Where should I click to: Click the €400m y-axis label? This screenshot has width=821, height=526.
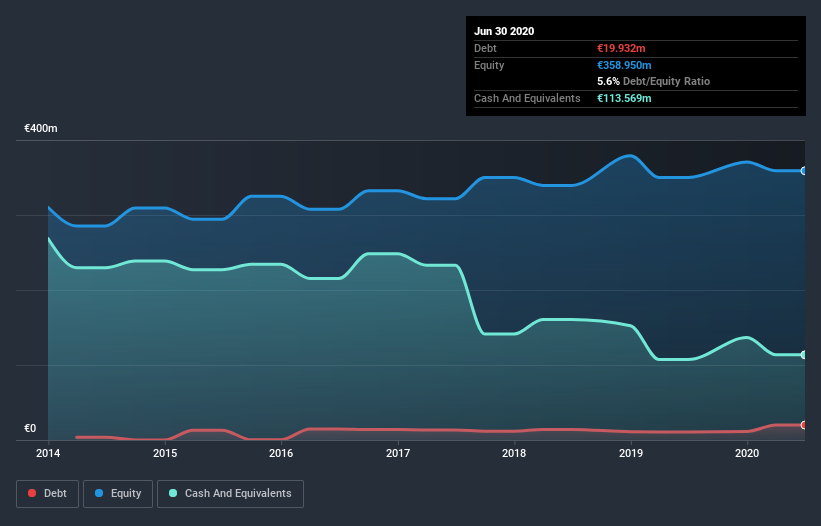pos(41,128)
